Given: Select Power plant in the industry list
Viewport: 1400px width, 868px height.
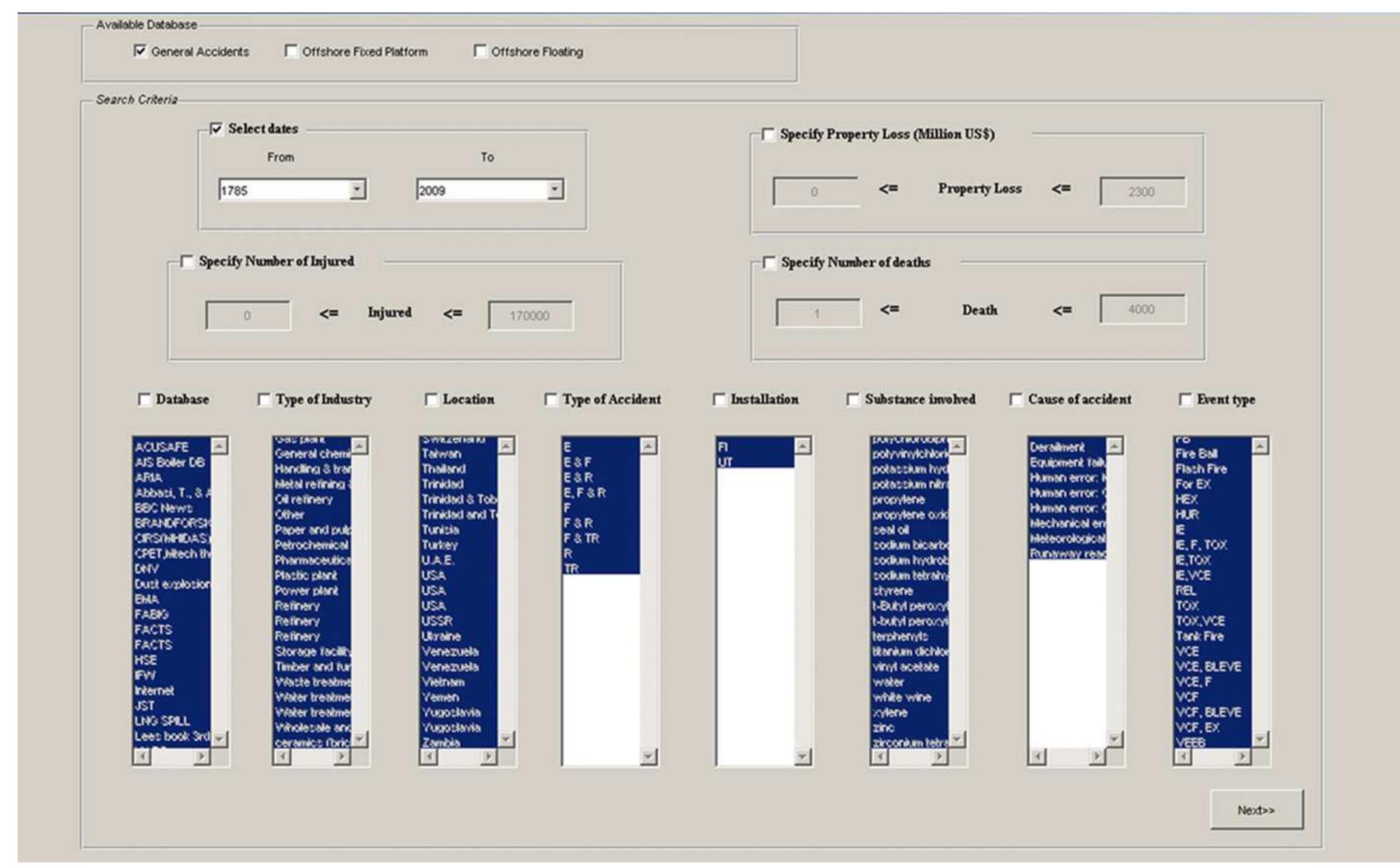Looking at the screenshot, I should point(312,591).
